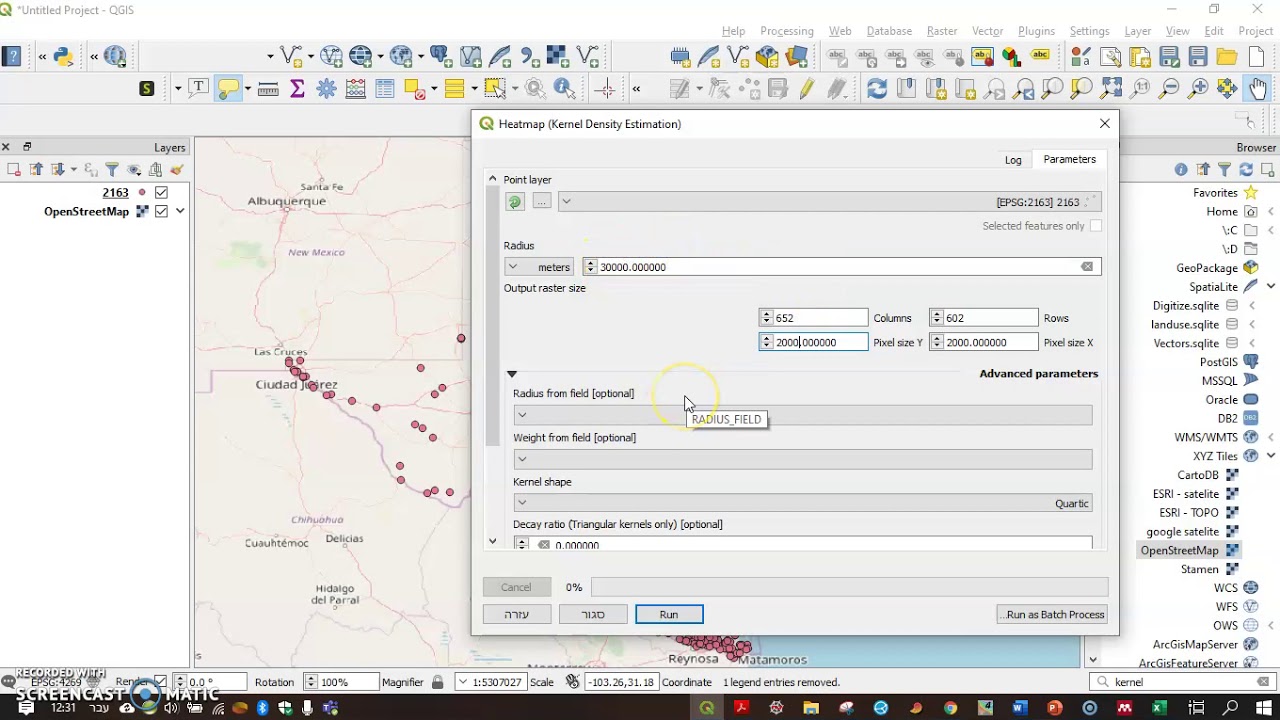Click Run as Batch Process button
Viewport: 1280px width, 720px height.
(1052, 614)
